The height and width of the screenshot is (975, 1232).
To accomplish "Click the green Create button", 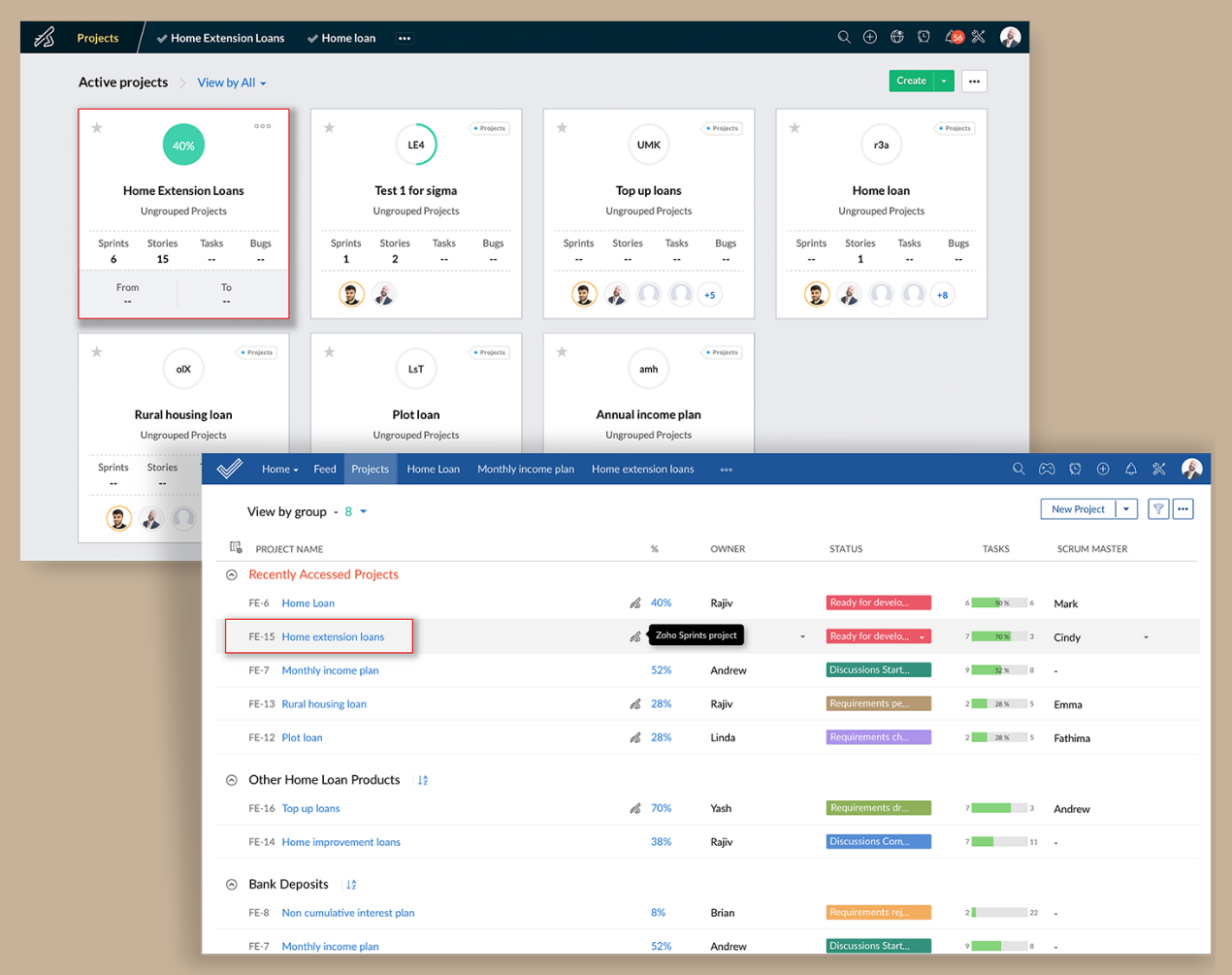I will 911,81.
